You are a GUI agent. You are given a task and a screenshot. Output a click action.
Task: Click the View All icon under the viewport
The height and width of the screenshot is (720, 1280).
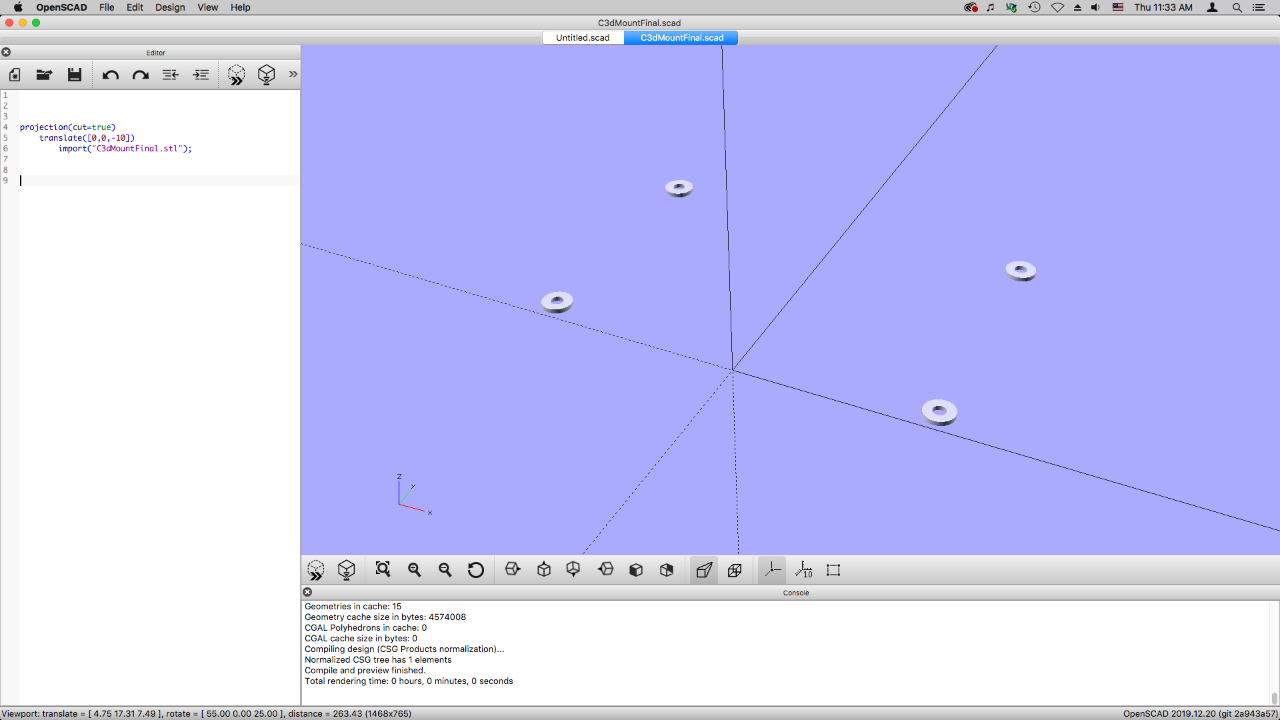[383, 570]
